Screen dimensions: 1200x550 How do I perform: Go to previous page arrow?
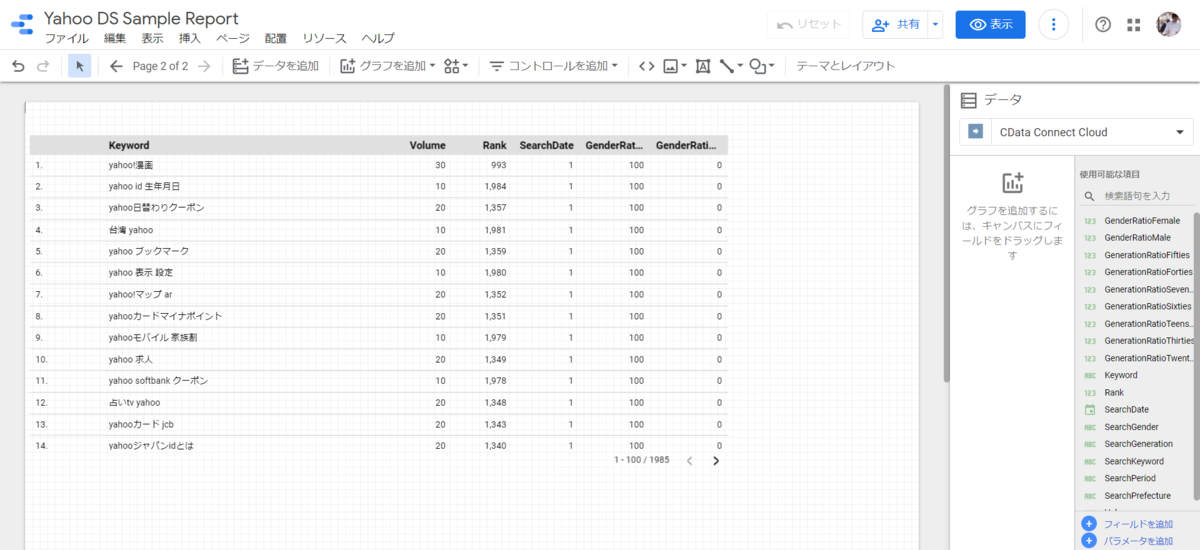(x=116, y=66)
